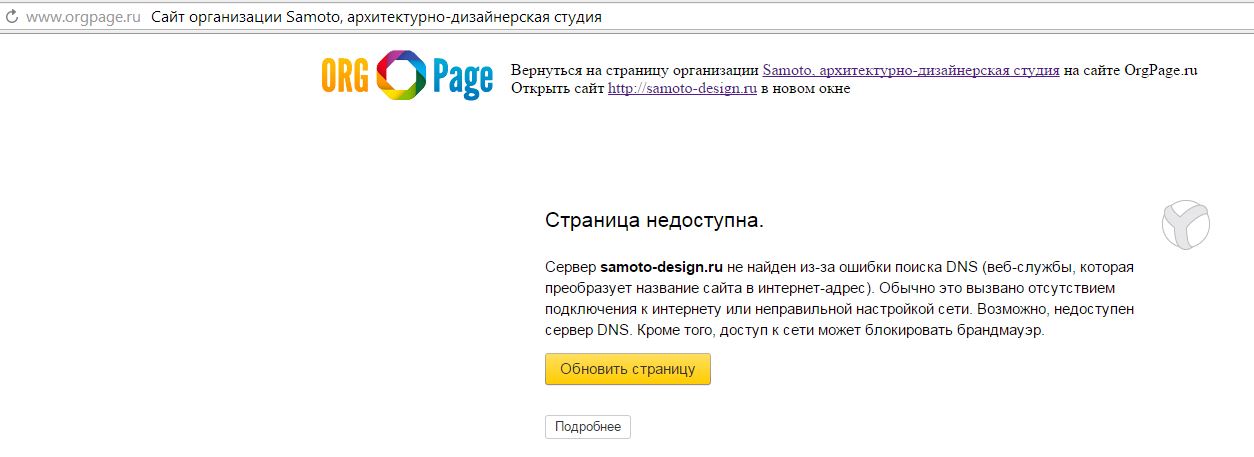
Task: Click the на сайте OrgPage.ru text
Action: pyautogui.click(x=1130, y=71)
